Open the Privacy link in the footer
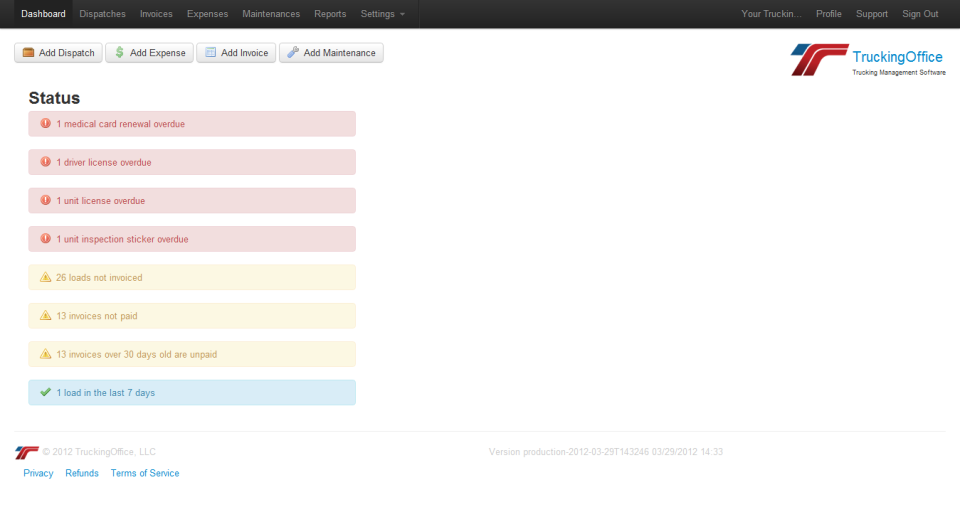The height and width of the screenshot is (507, 960). pos(38,473)
